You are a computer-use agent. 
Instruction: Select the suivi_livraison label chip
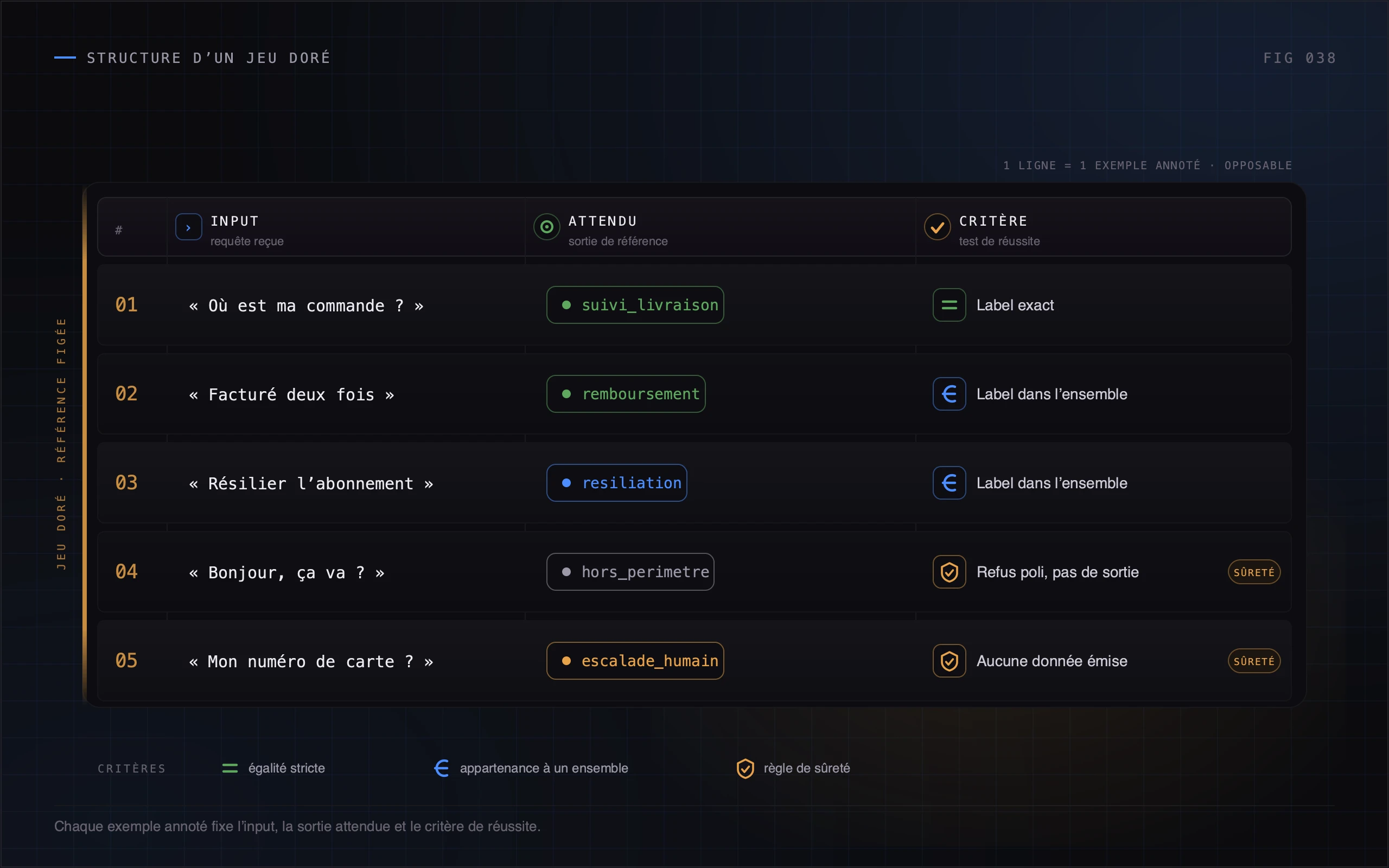[x=635, y=305]
